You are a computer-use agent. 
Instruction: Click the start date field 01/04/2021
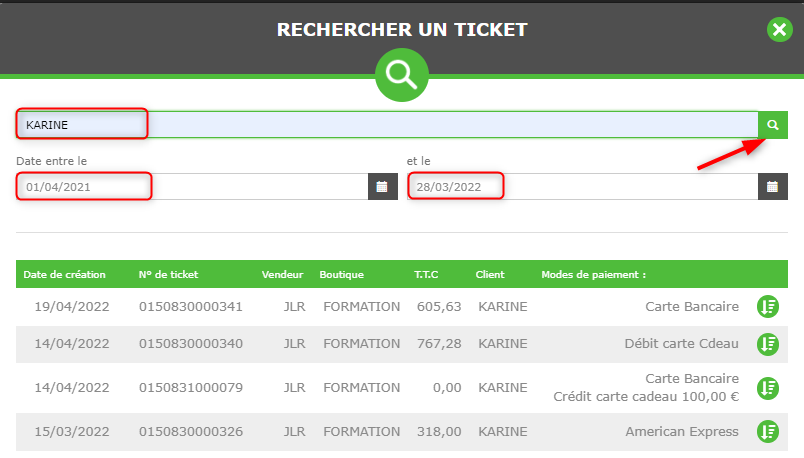pos(192,187)
